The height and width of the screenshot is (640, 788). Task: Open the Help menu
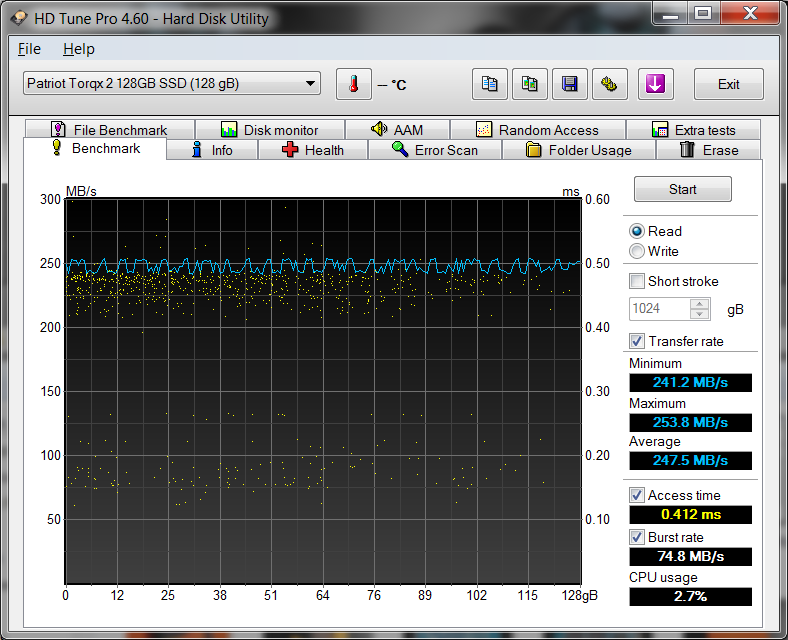point(78,49)
